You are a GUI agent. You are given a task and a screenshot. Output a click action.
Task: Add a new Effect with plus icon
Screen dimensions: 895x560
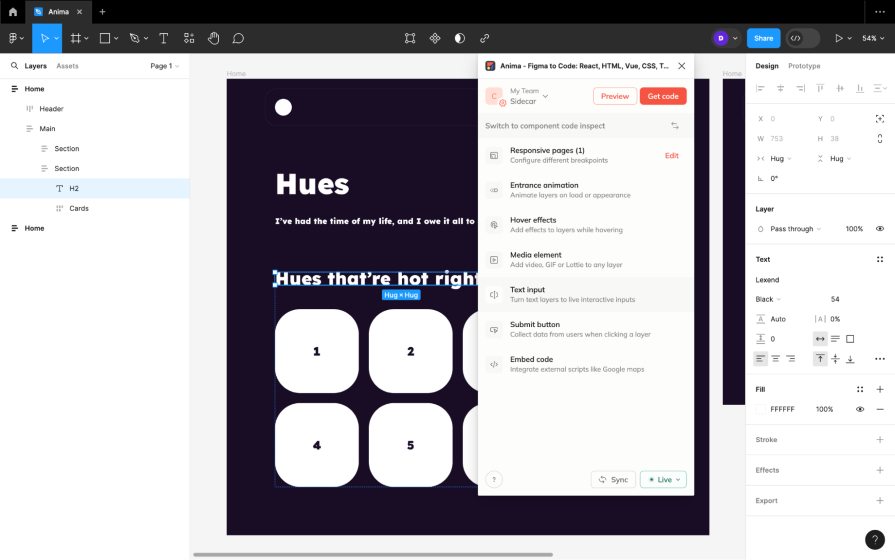pos(880,470)
